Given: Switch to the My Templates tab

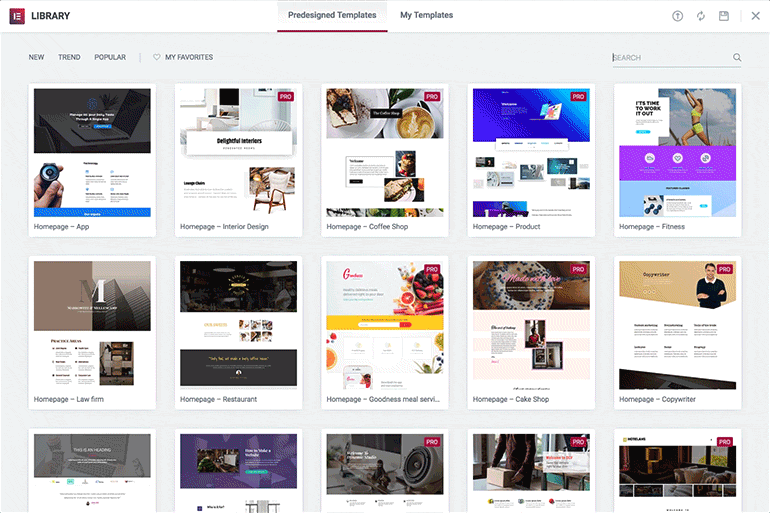Looking at the screenshot, I should point(426,15).
